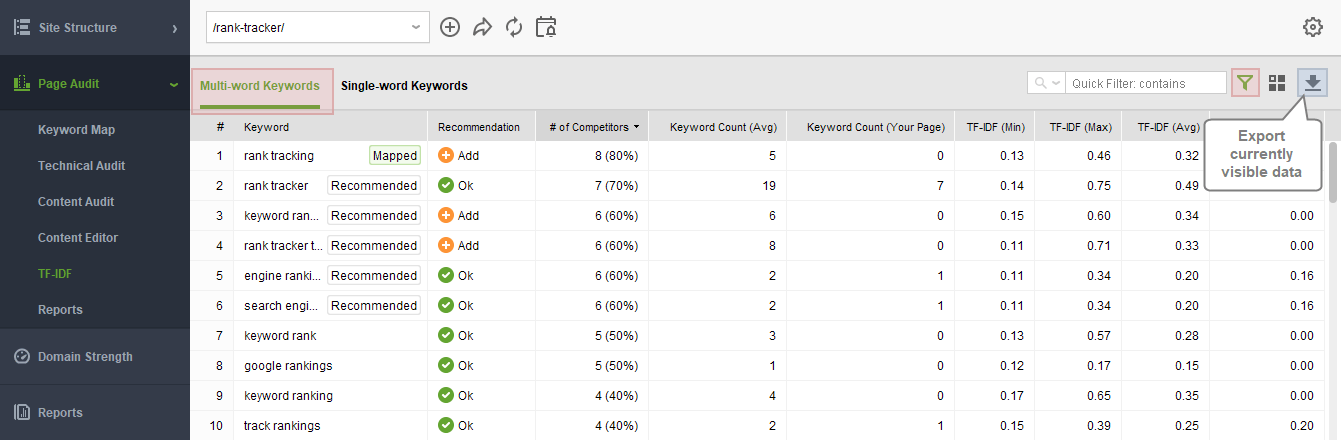Open Keyword Map in the sidebar

(x=76, y=130)
